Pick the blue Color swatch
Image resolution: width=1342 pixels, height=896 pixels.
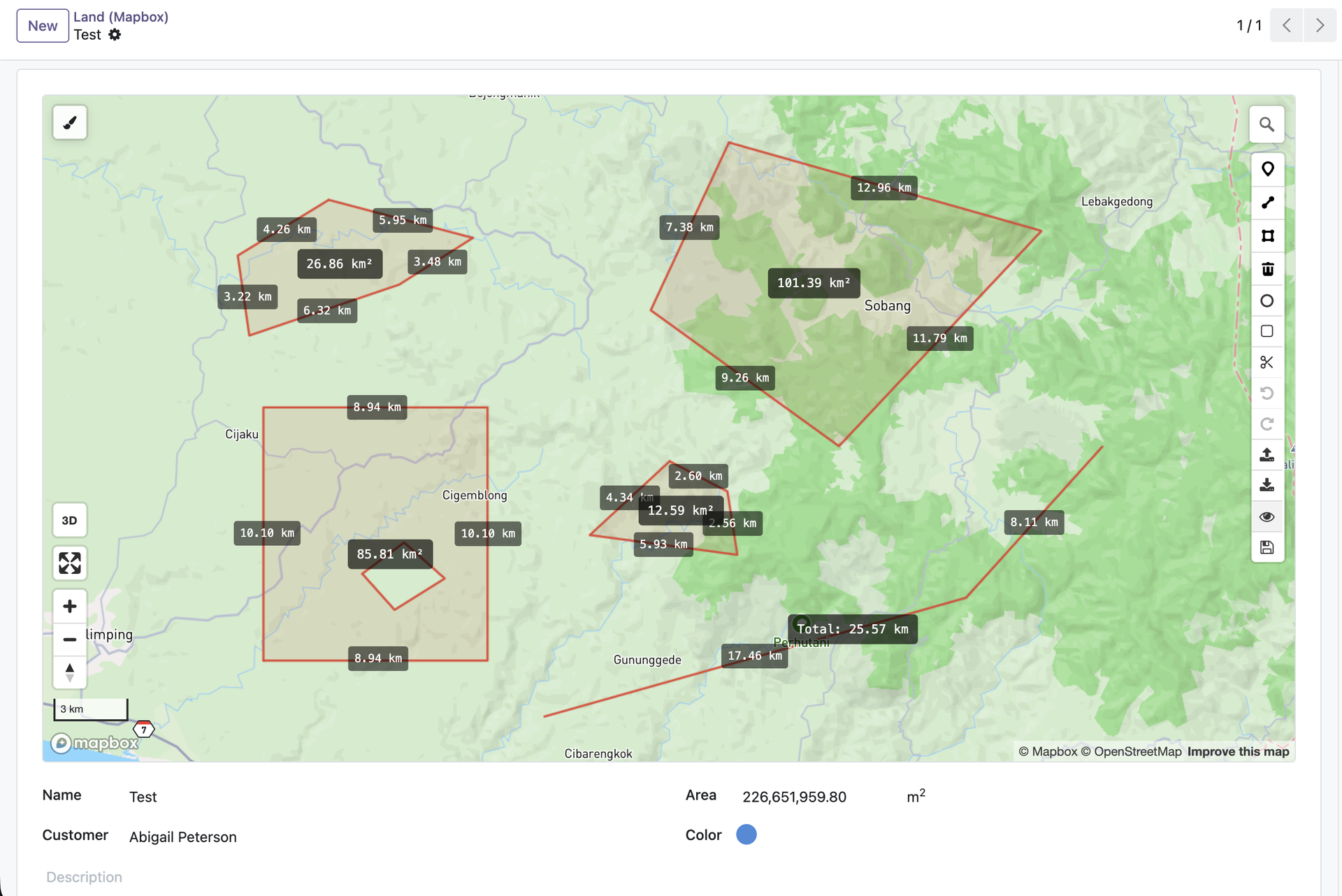[746, 834]
